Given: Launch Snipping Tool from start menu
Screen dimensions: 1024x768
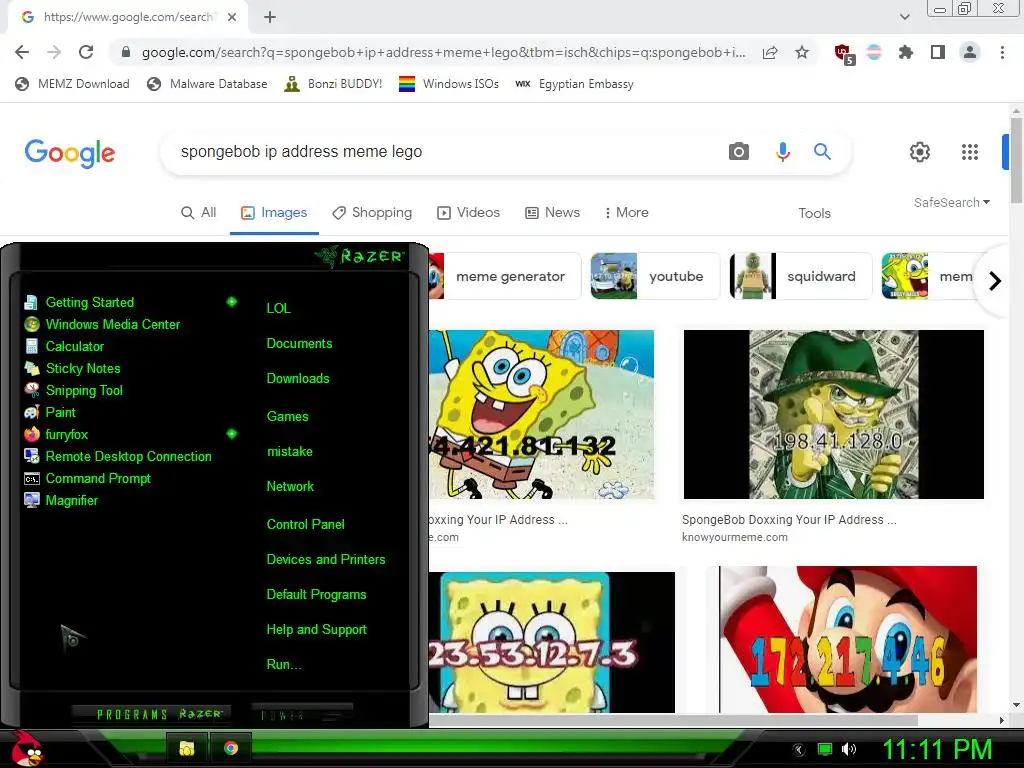Looking at the screenshot, I should click(84, 391).
